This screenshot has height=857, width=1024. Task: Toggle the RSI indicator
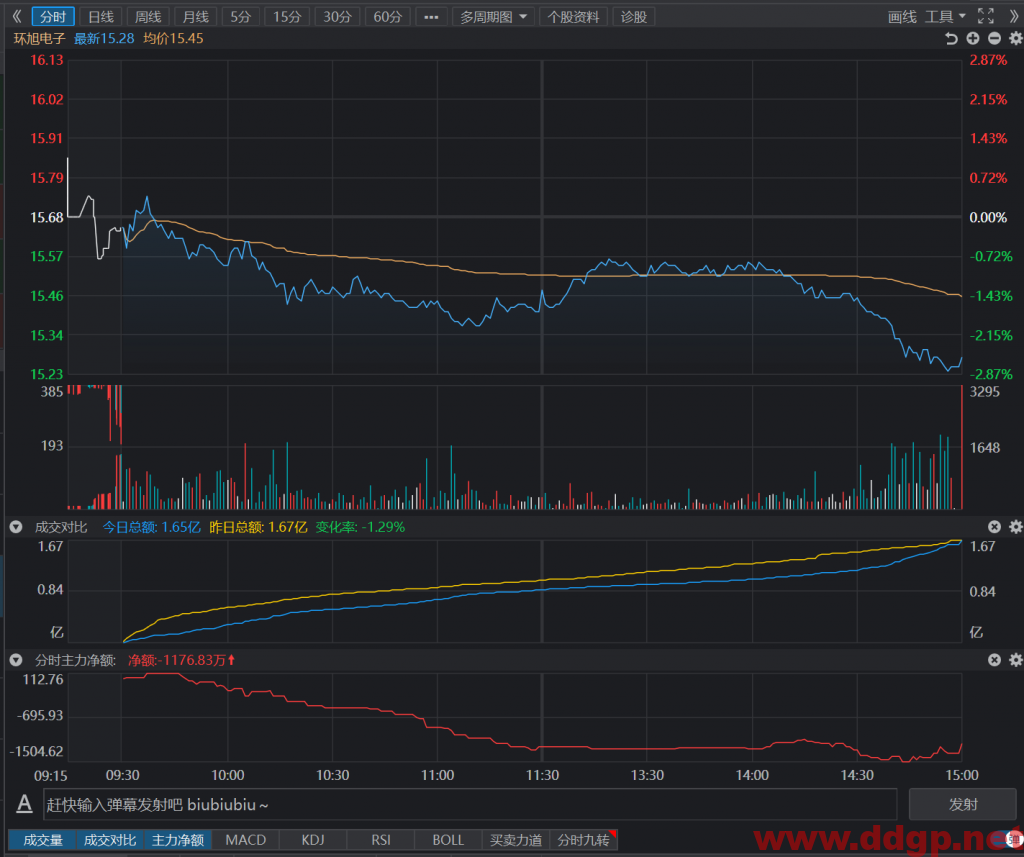coord(381,839)
